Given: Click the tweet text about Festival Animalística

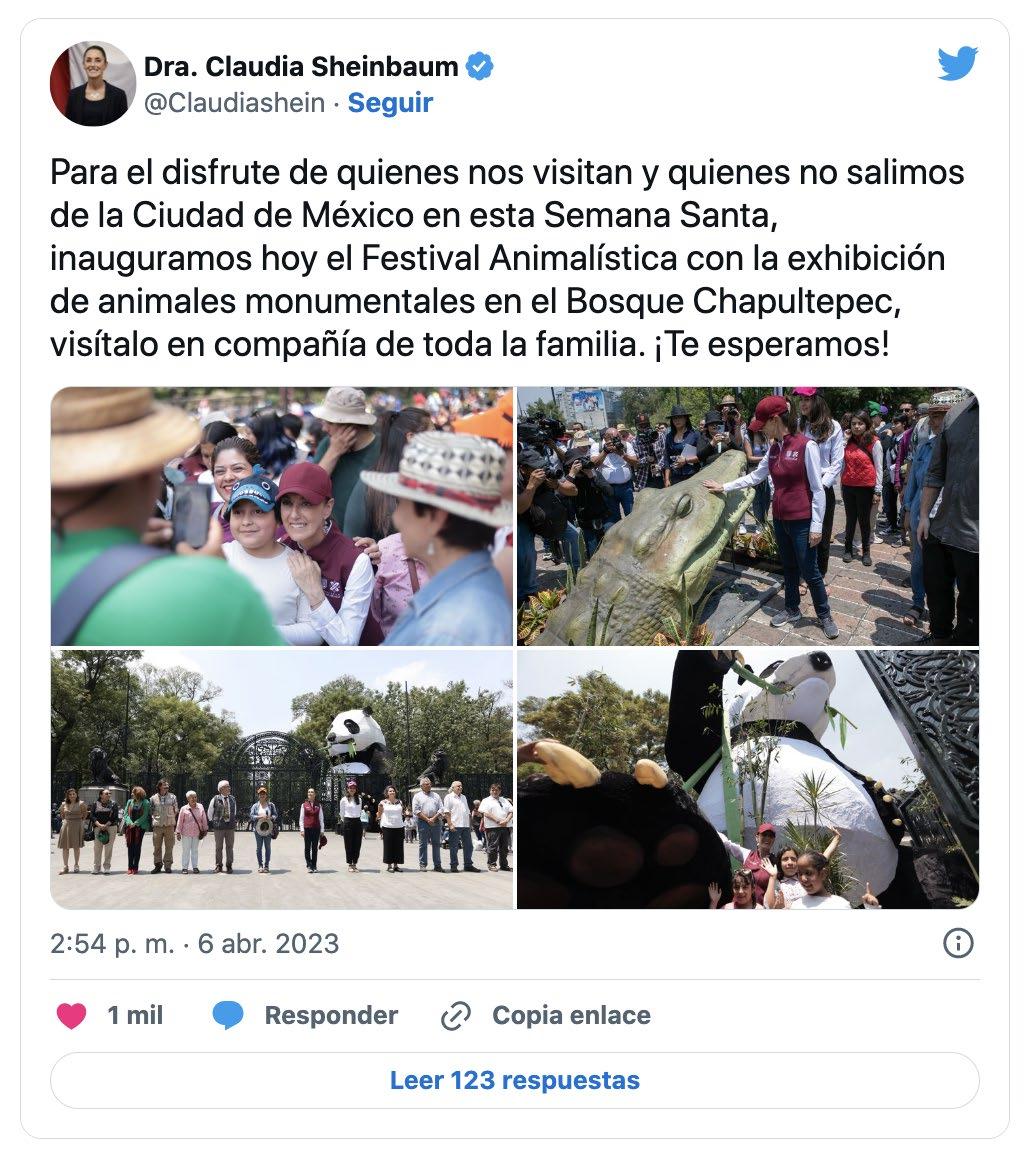Looking at the screenshot, I should pos(507,258).
